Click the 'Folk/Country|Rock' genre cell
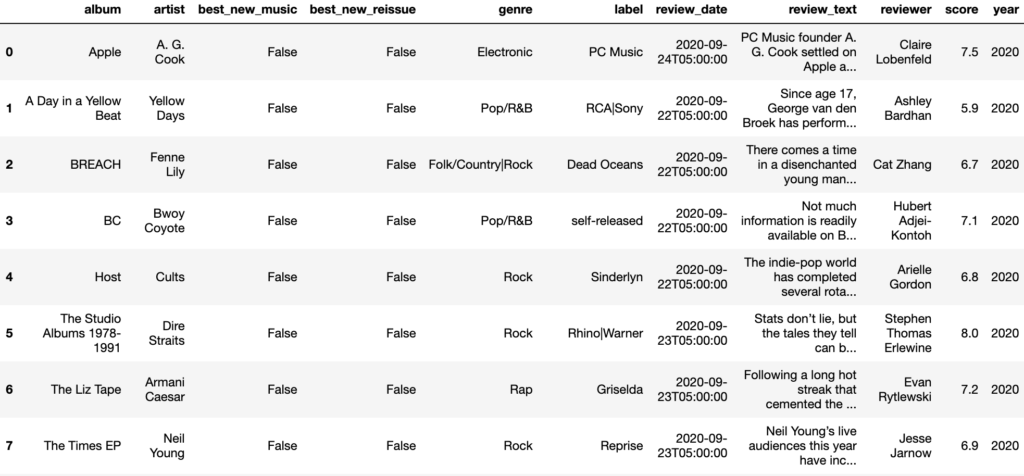1024x476 pixels. point(480,164)
